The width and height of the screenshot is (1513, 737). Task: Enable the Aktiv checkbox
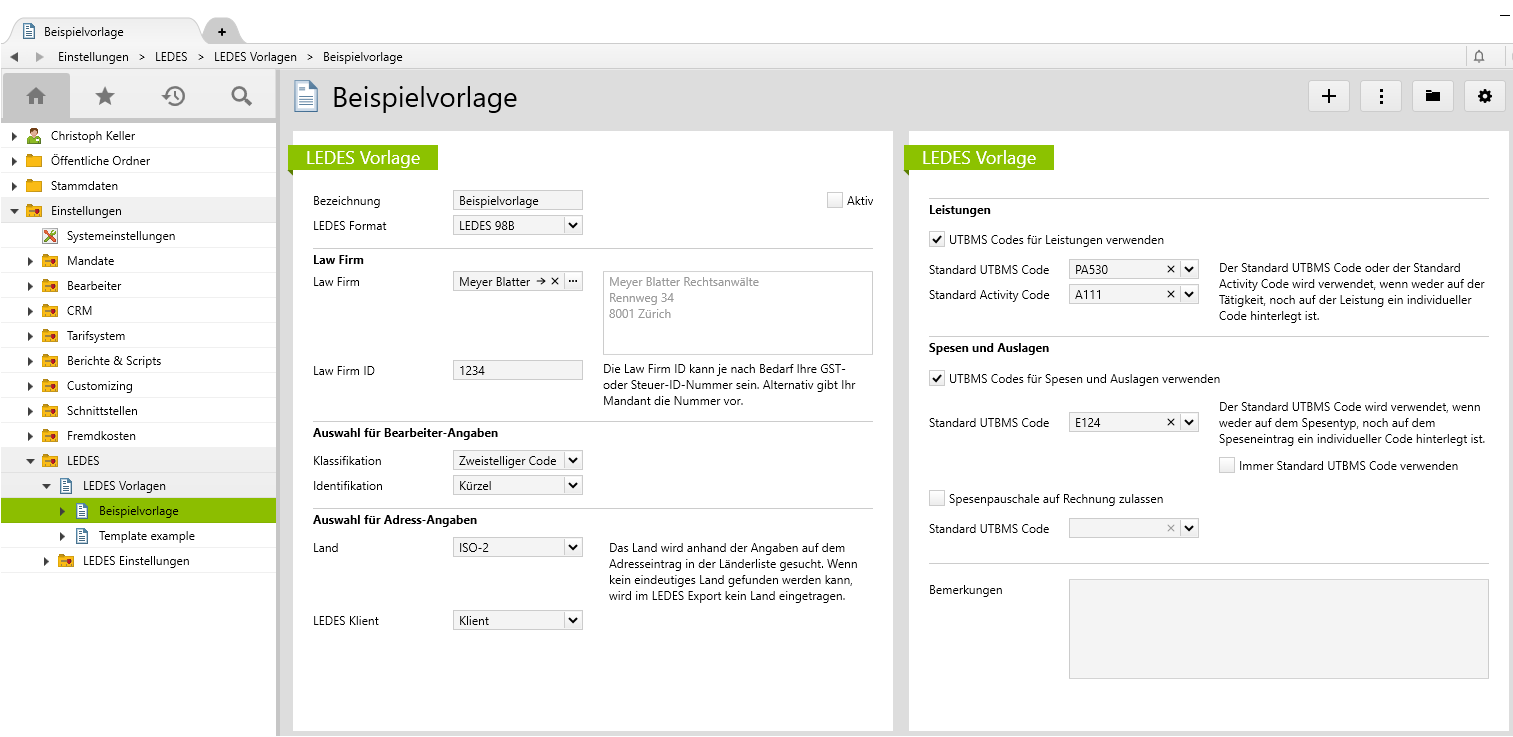pyautogui.click(x=835, y=201)
